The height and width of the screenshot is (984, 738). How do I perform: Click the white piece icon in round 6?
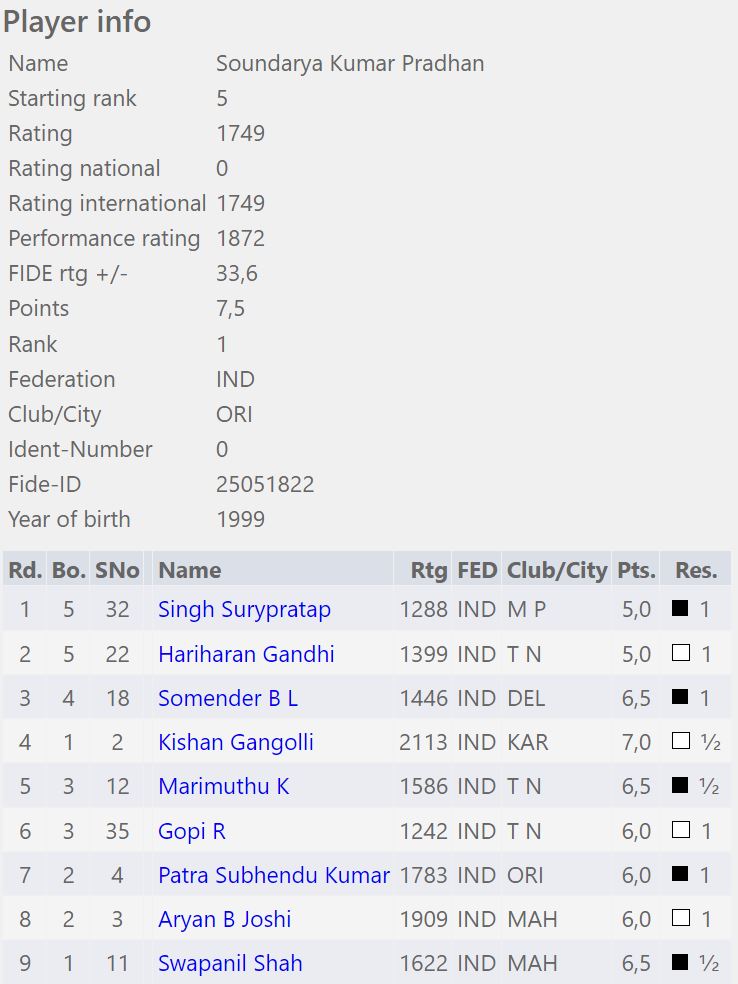pos(681,830)
